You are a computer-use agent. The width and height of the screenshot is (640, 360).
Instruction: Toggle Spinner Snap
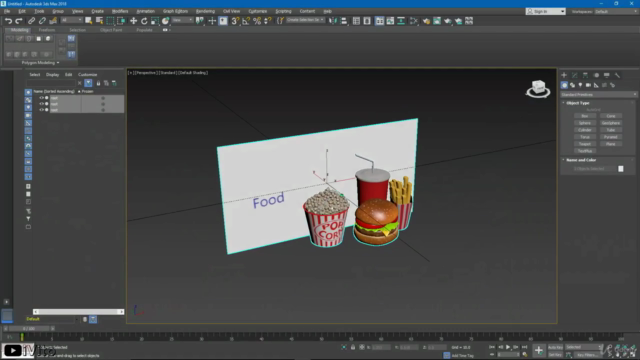[x=268, y=21]
